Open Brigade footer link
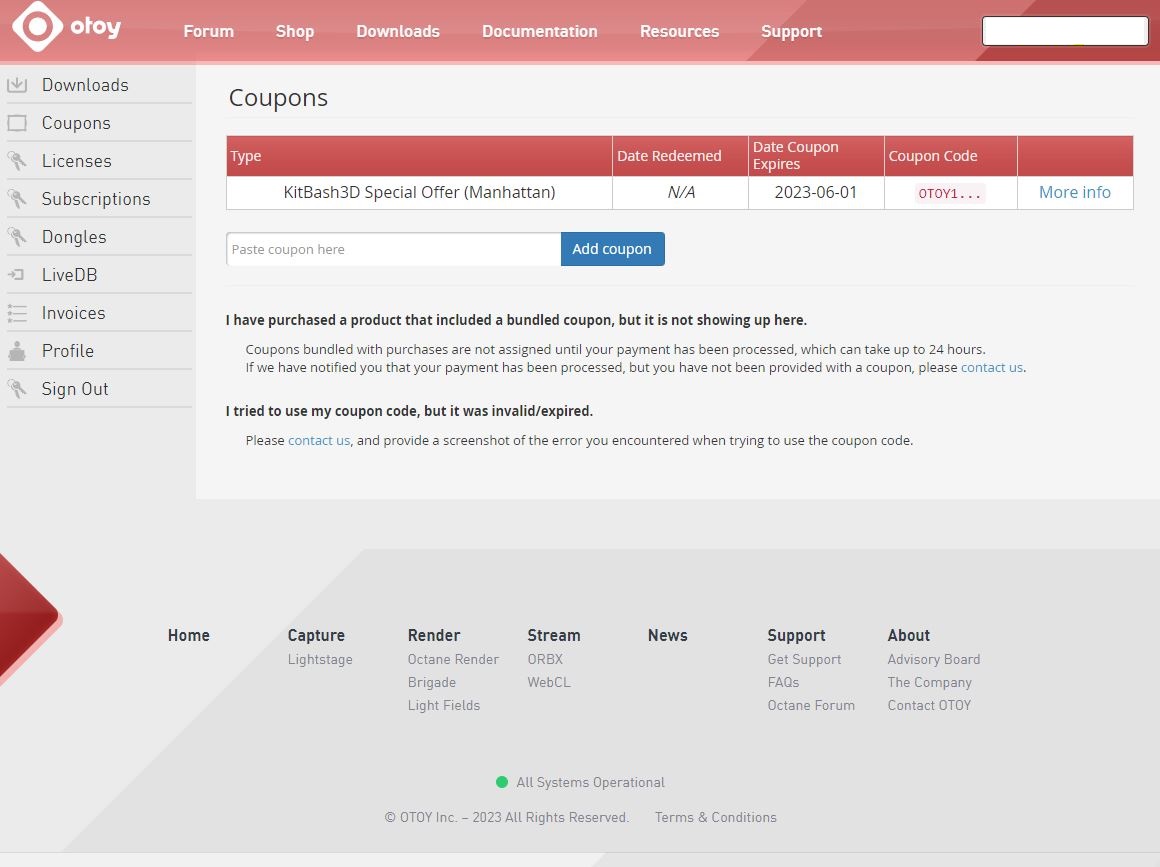1160x867 pixels. [431, 682]
